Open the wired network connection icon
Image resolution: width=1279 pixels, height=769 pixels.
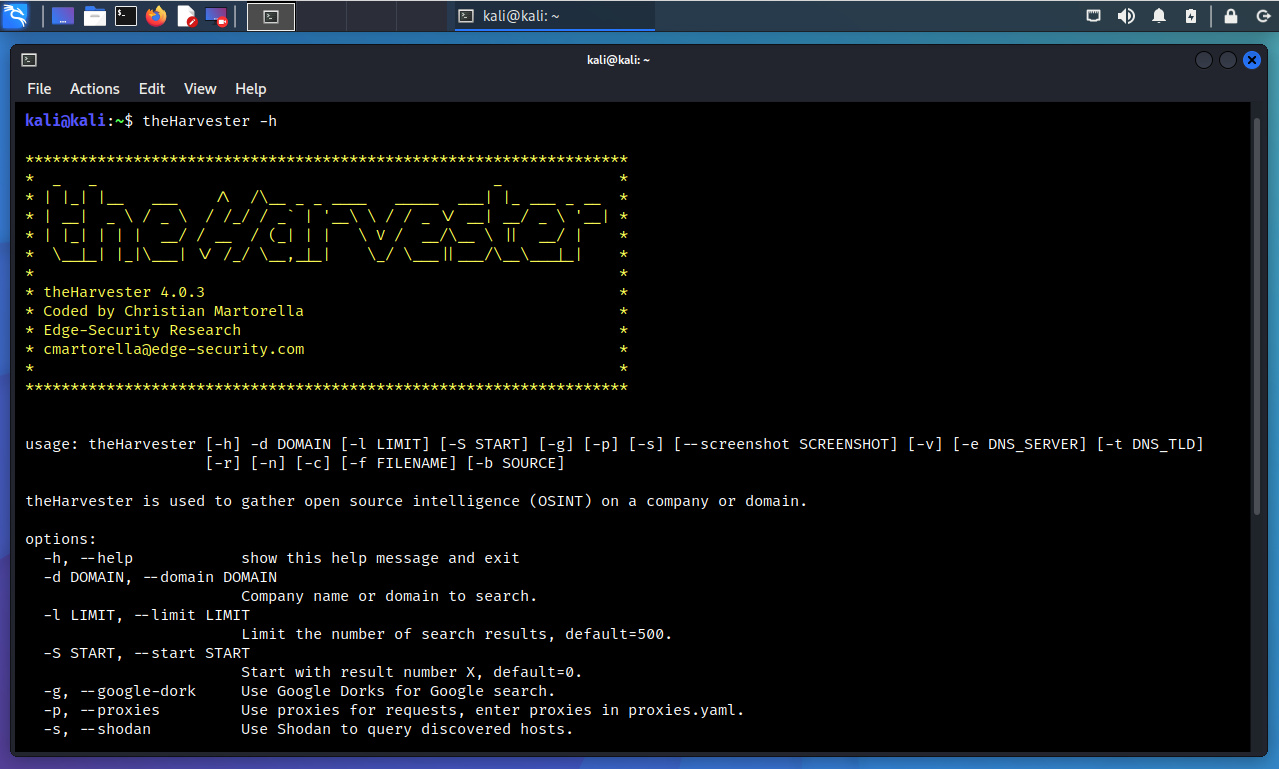[x=1095, y=16]
